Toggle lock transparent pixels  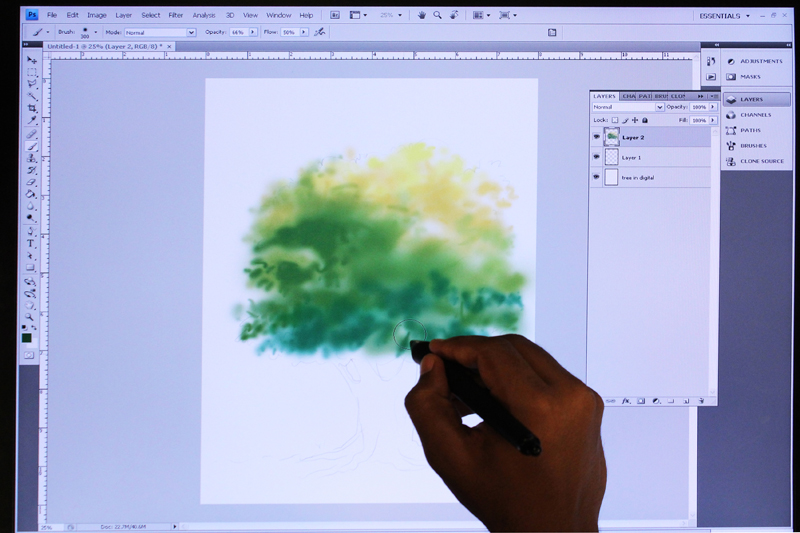[615, 120]
